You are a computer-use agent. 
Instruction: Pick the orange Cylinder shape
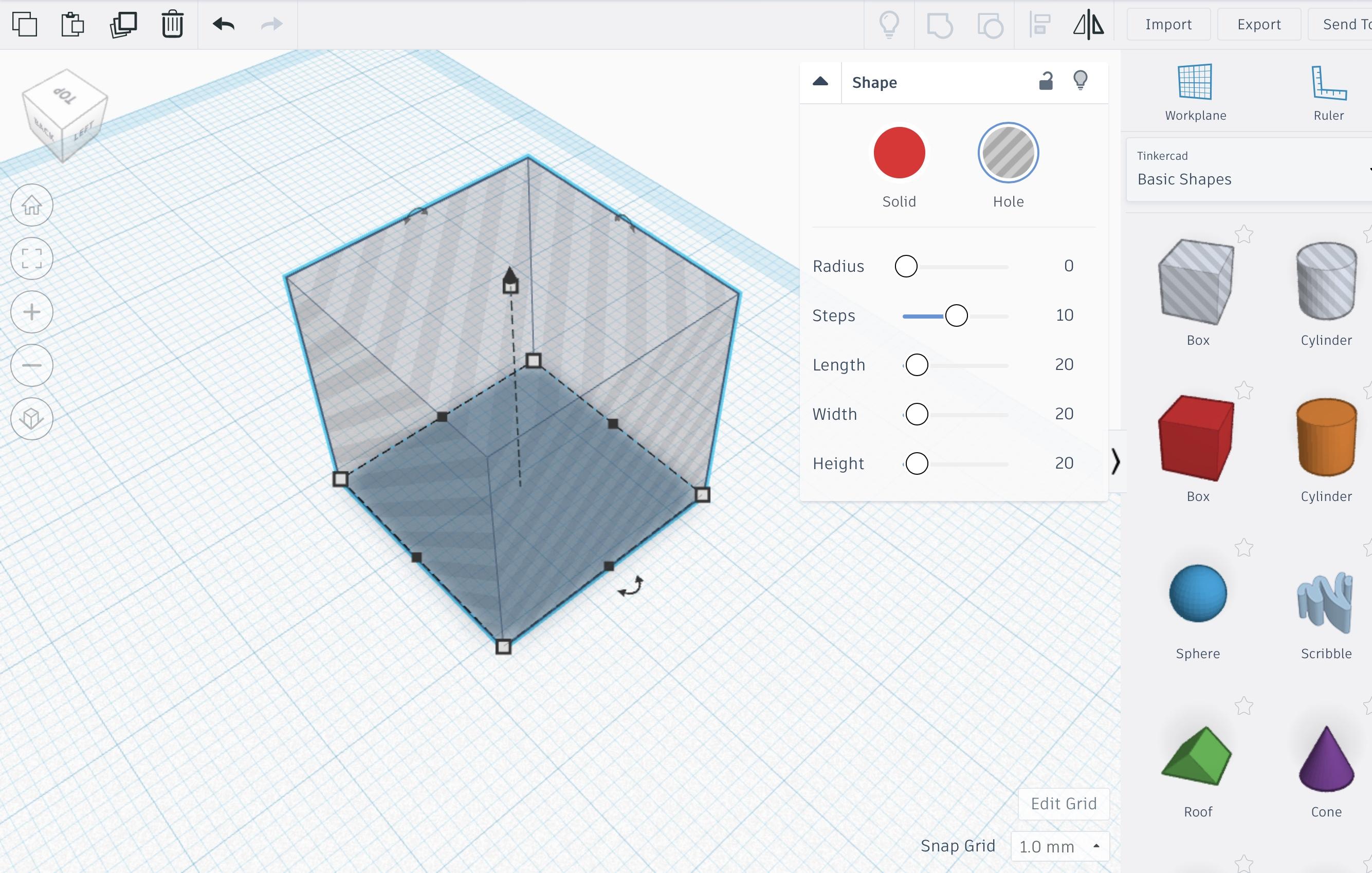1326,437
